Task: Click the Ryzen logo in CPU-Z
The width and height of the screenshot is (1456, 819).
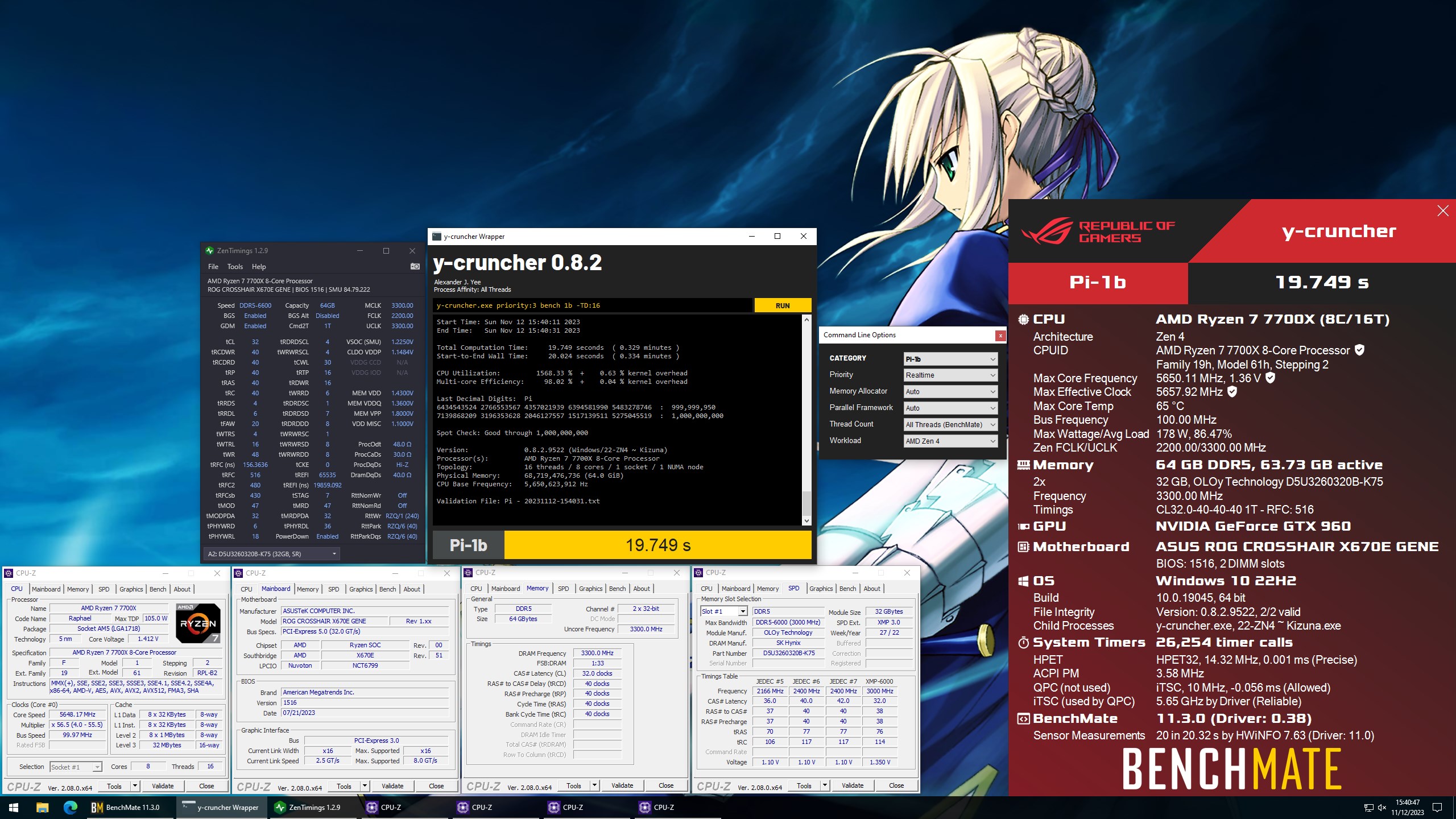Action: (198, 623)
